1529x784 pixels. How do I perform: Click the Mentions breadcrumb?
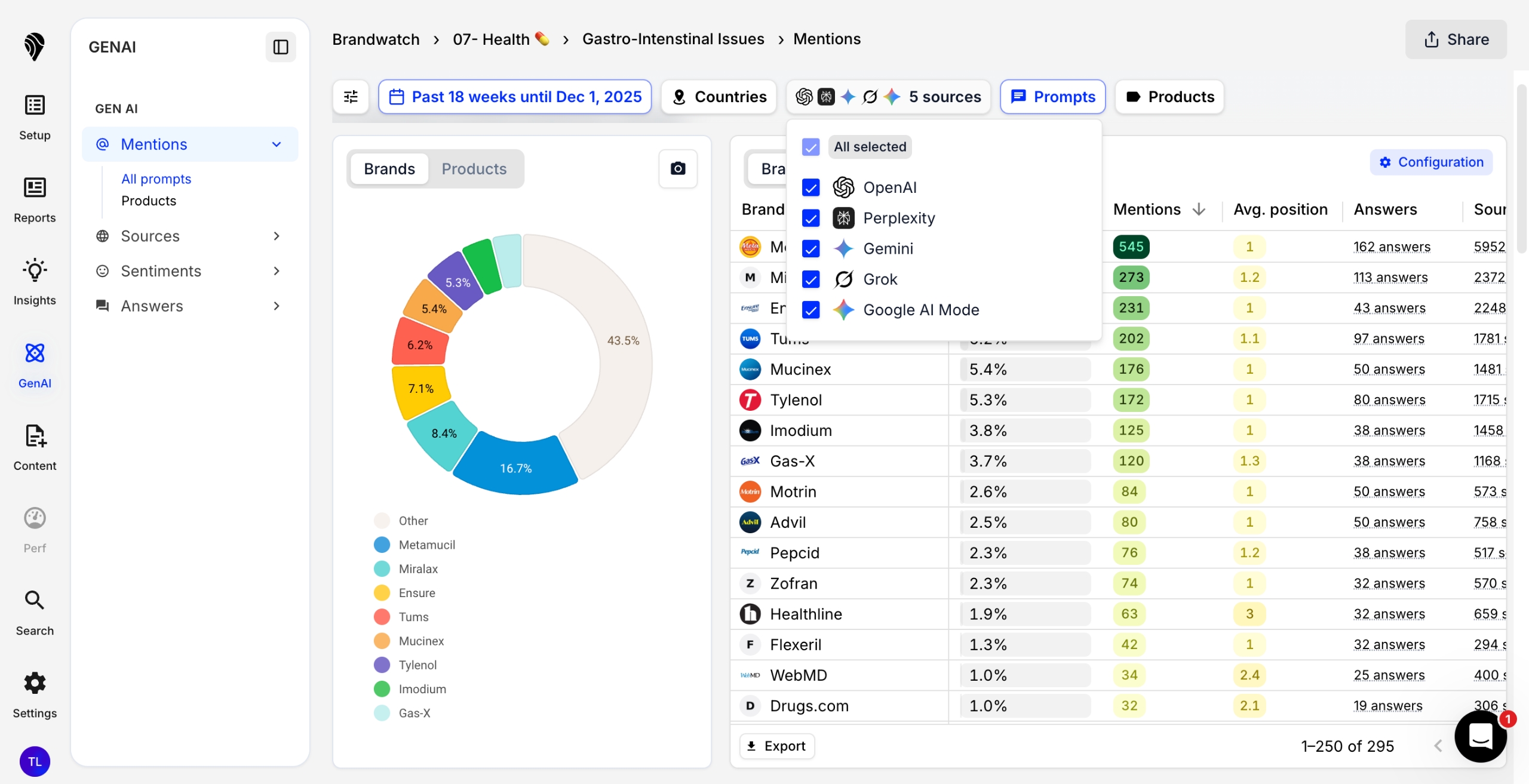coord(827,39)
